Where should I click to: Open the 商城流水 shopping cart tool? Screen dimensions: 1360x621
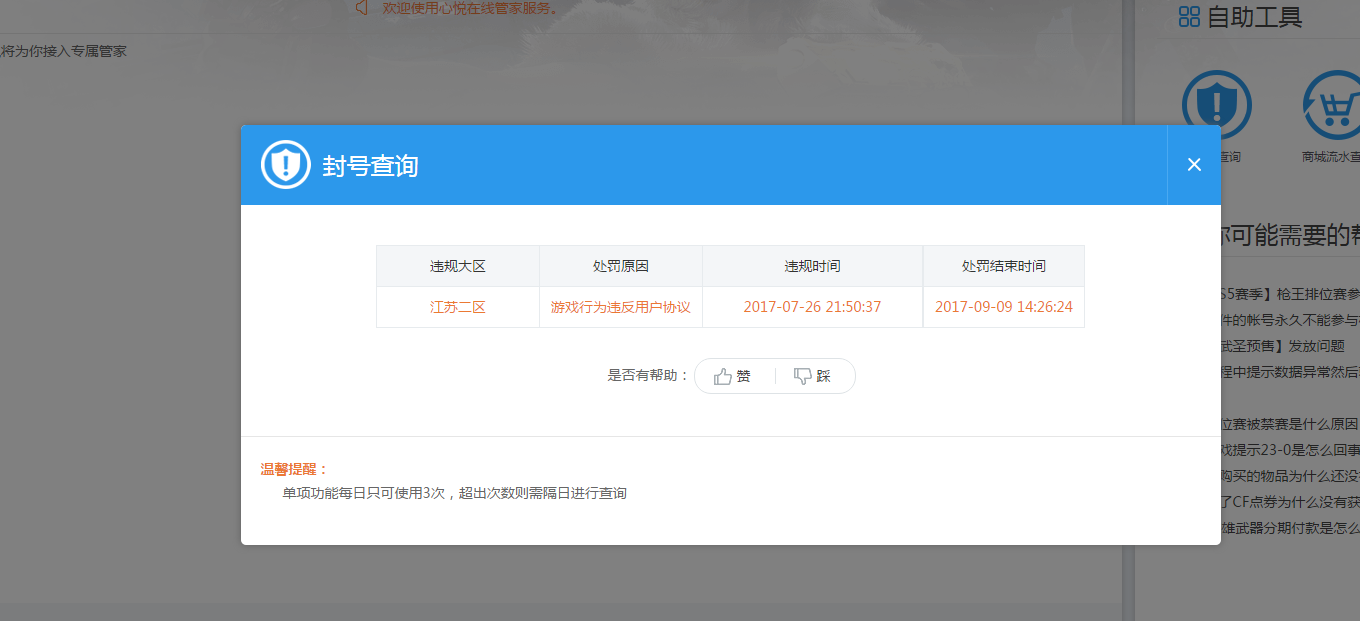coord(1331,105)
